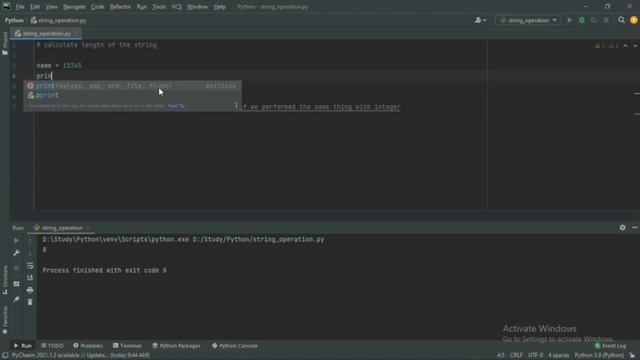Start debugging with the green bug icon
The height and width of the screenshot is (360, 640).
[x=582, y=20]
